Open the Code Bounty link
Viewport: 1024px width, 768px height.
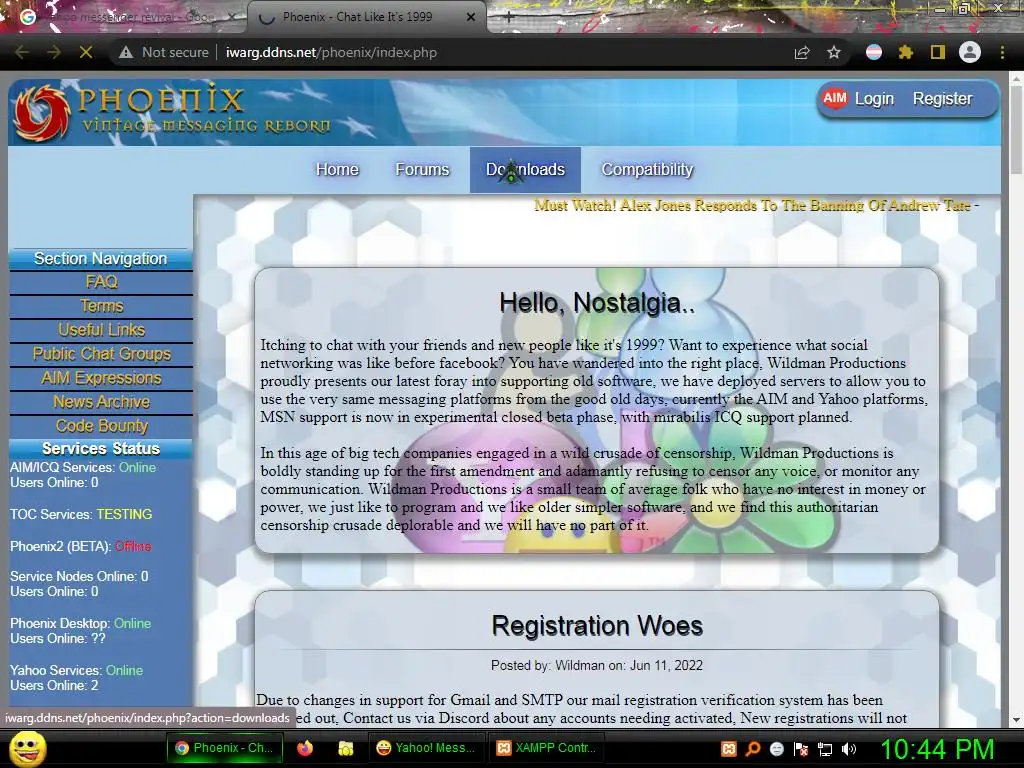point(101,426)
